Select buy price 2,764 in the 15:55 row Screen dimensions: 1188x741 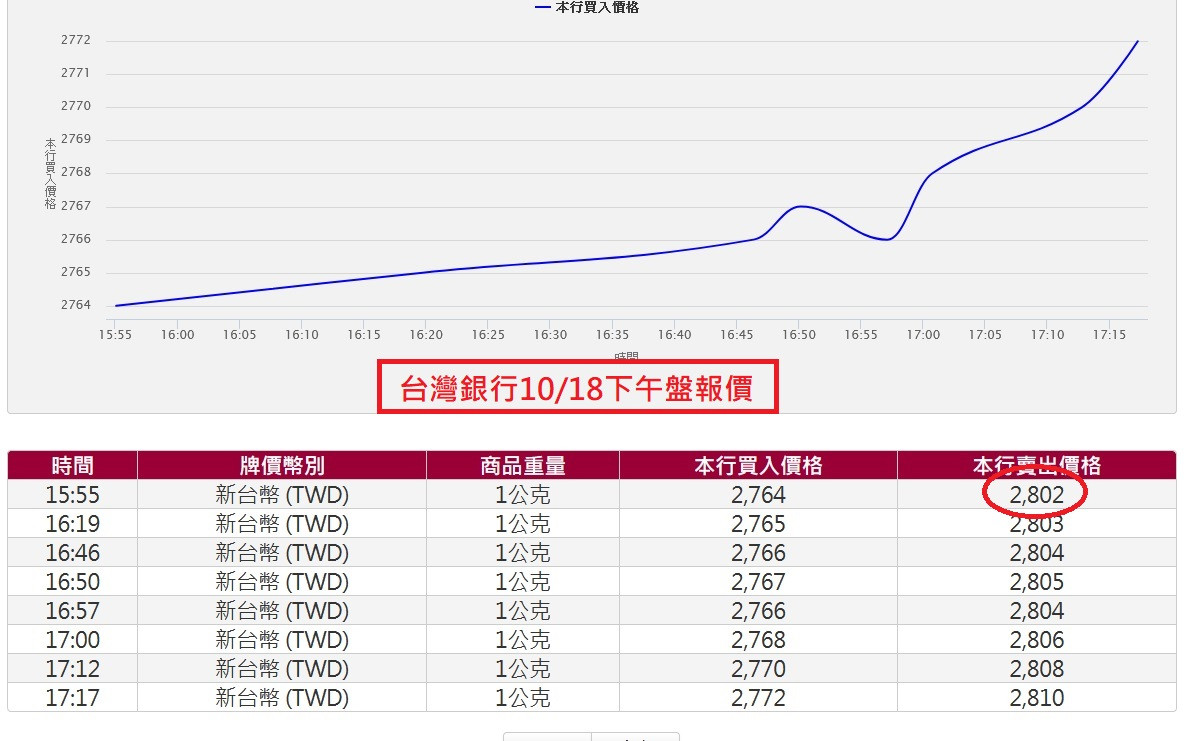tap(758, 495)
